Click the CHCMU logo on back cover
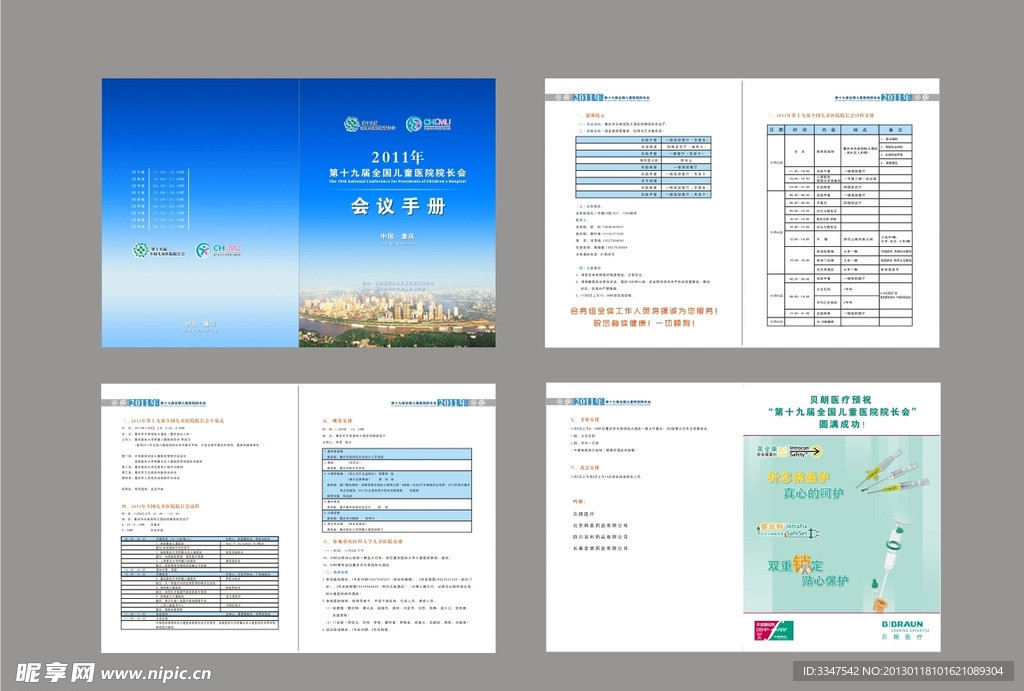1024x691 pixels. [218, 250]
